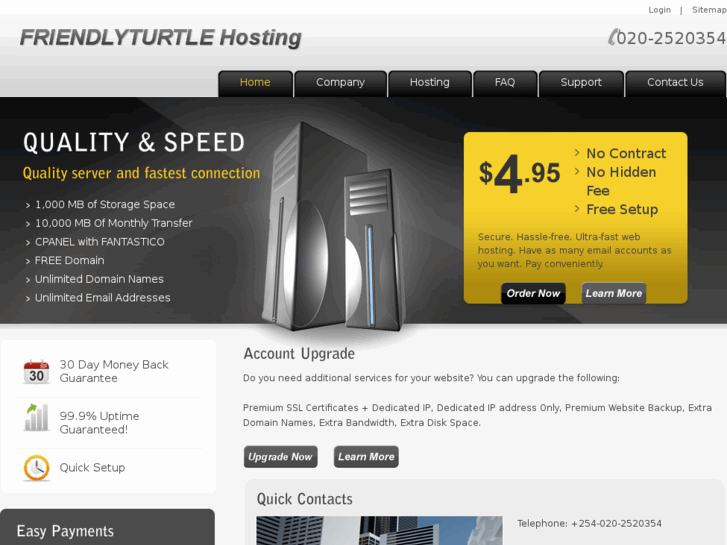
Task: Click Learn More under Account Upgrade
Action: tap(366, 457)
